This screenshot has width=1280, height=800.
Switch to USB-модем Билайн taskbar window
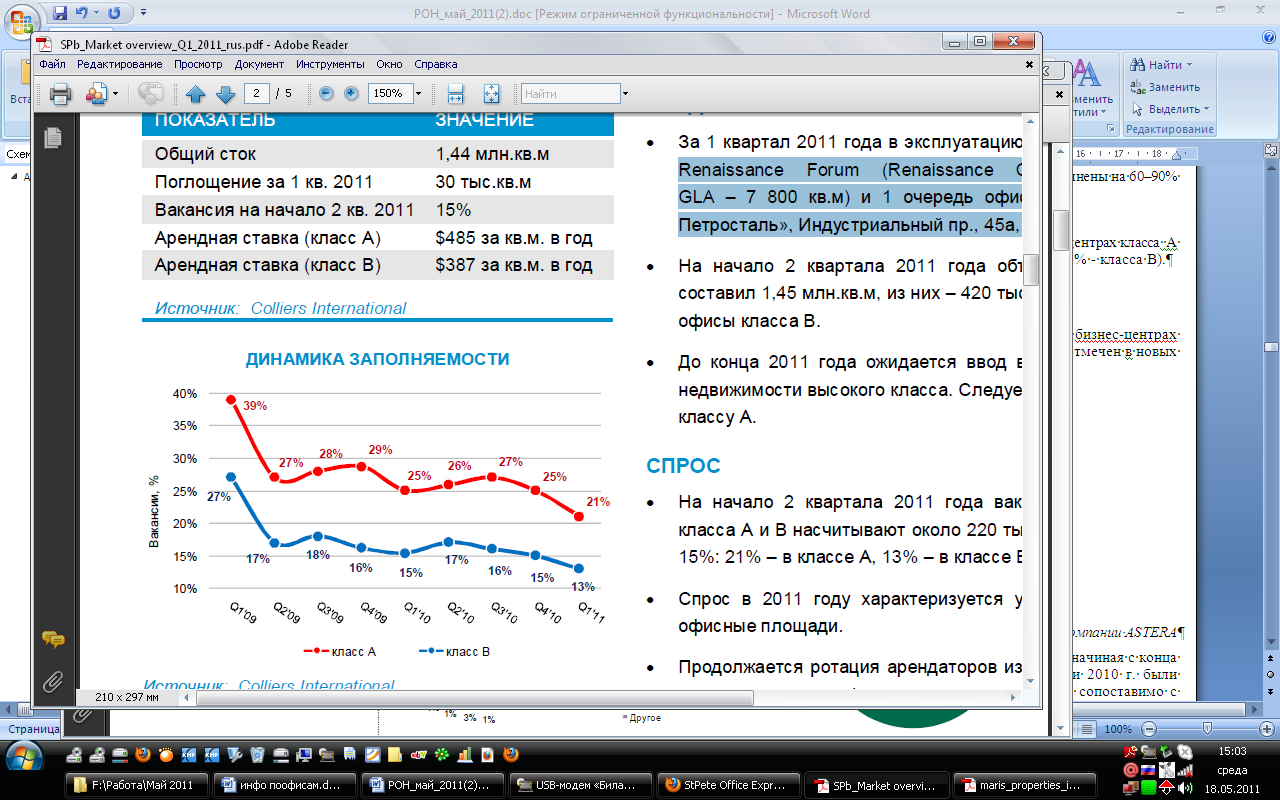579,785
